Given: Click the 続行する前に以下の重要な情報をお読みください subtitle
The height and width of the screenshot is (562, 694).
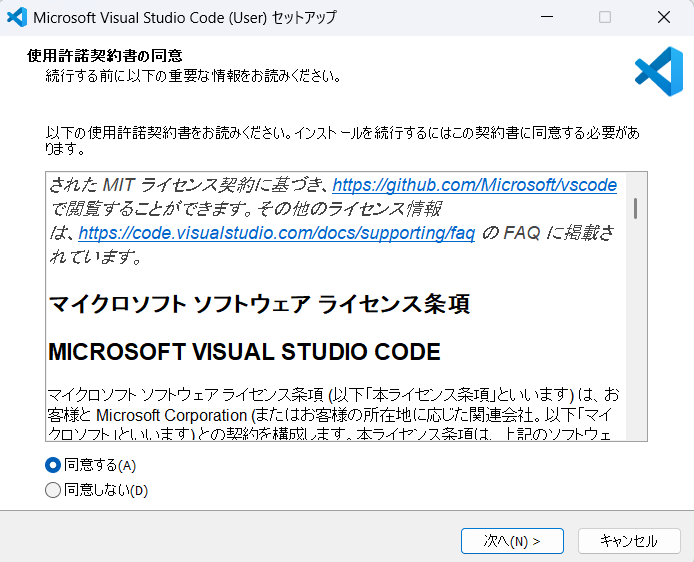Looking at the screenshot, I should pos(193,76).
